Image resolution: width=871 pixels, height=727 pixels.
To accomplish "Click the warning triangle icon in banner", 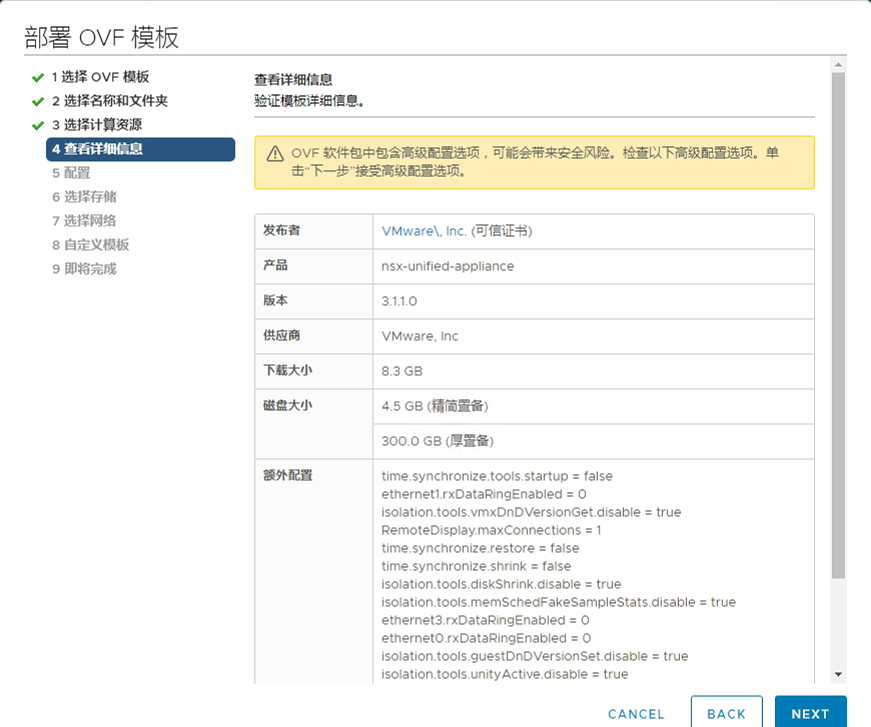I will (x=275, y=154).
